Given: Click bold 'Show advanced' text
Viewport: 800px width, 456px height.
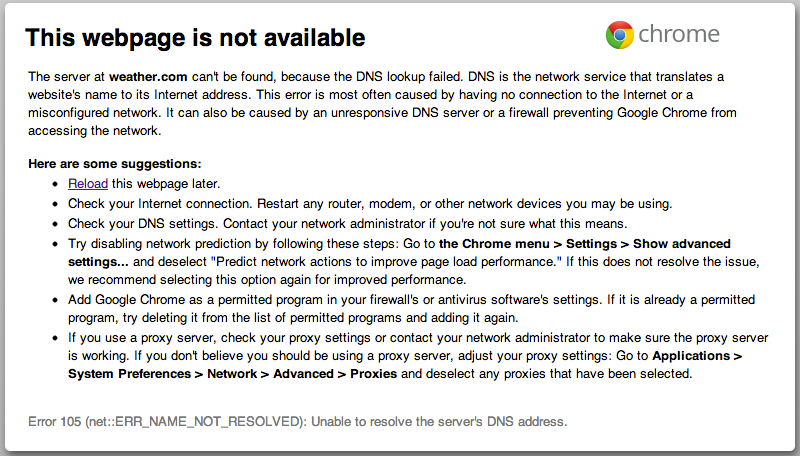Looking at the screenshot, I should tap(682, 244).
